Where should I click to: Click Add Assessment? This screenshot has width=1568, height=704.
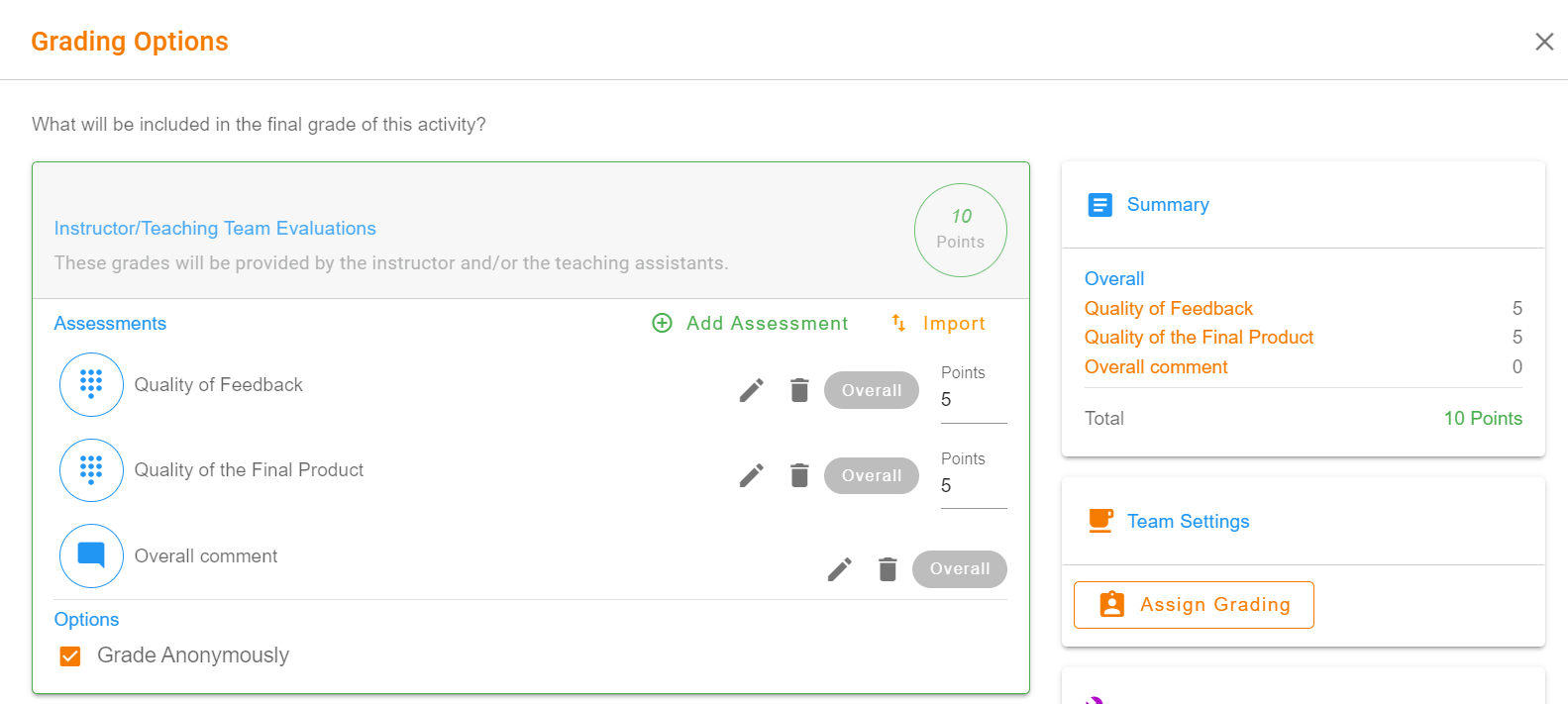tap(768, 323)
